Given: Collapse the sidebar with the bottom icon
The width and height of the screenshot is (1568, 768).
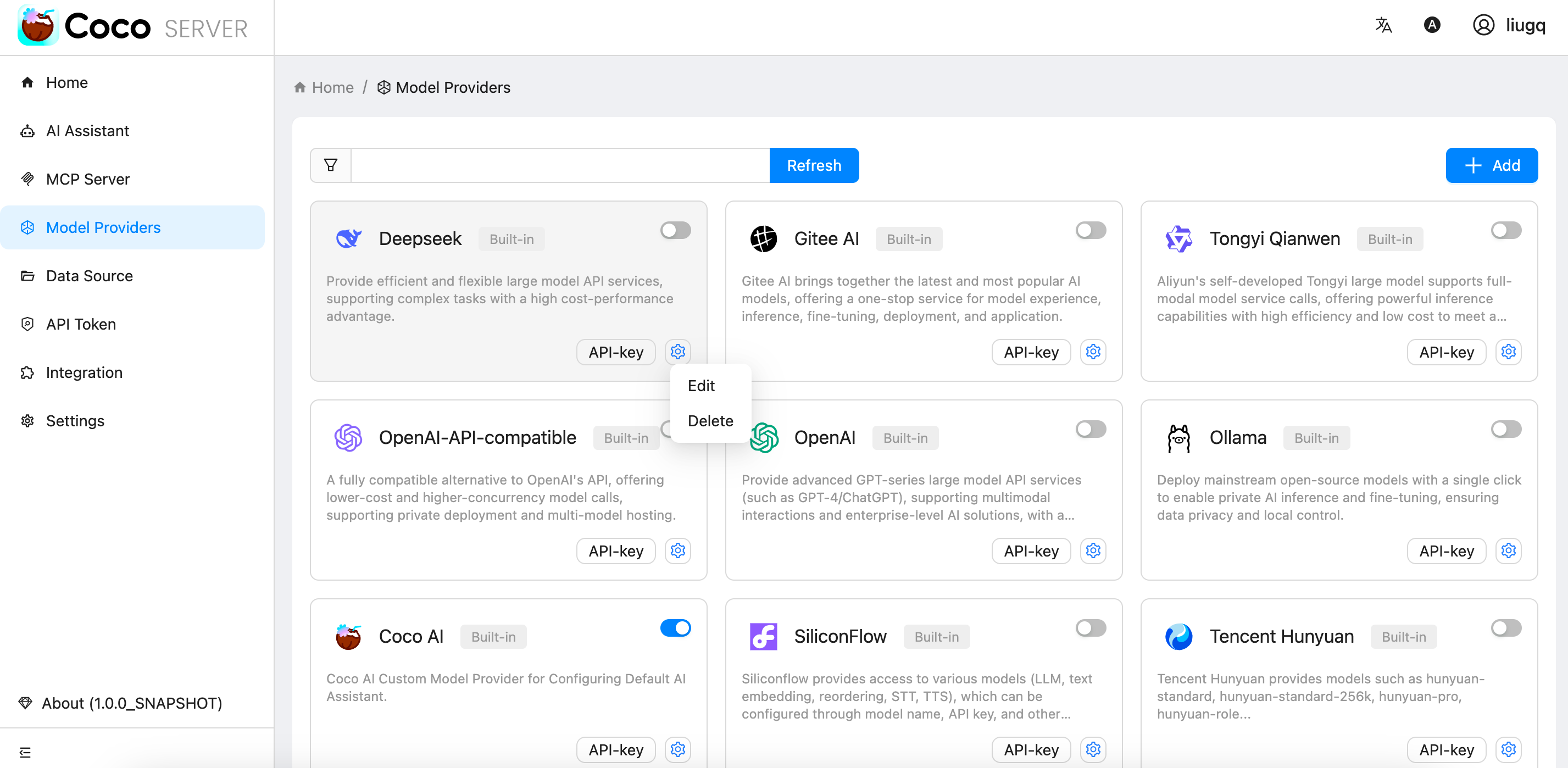Looking at the screenshot, I should click(25, 752).
